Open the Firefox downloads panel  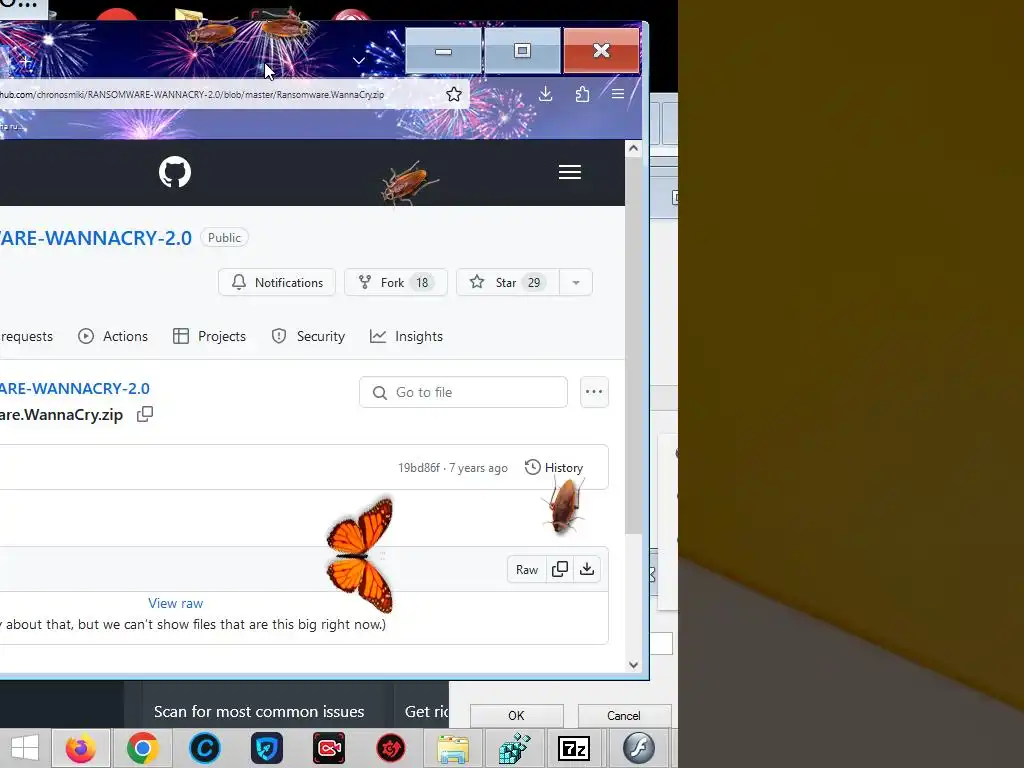(x=545, y=95)
